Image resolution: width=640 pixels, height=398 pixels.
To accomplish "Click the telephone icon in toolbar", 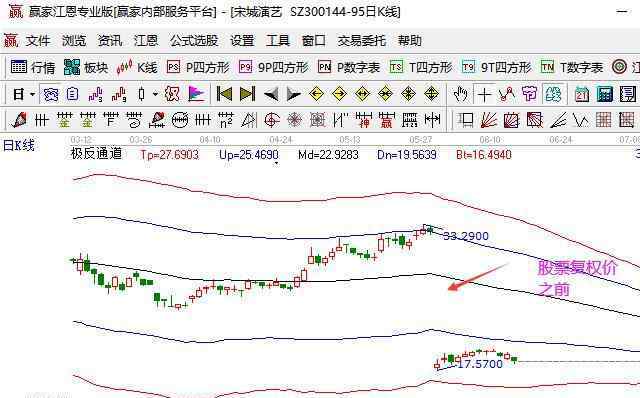I will point(51,95).
